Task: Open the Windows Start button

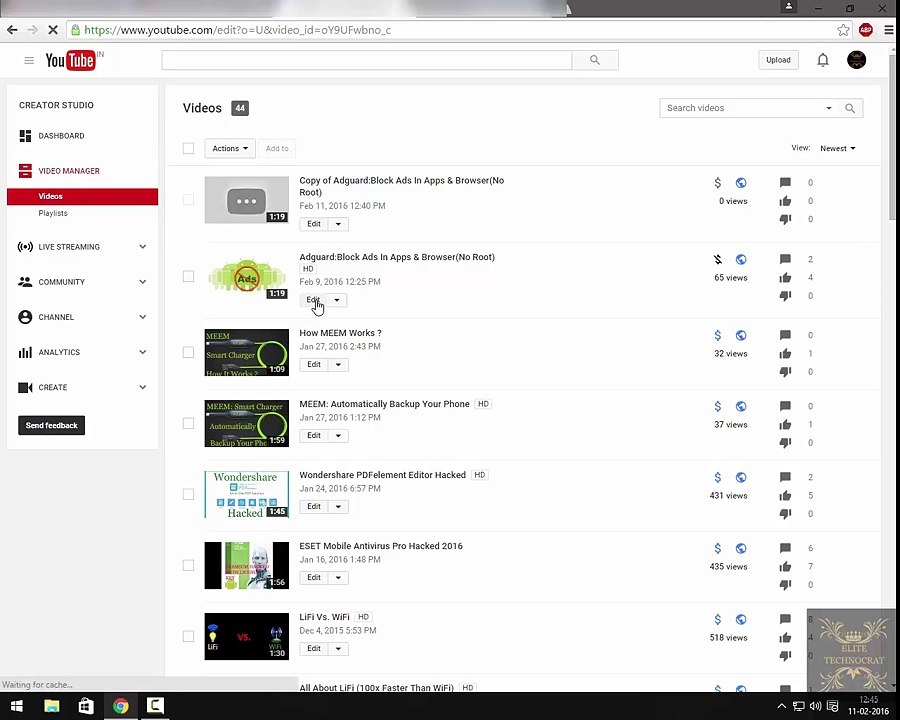Action: pyautogui.click(x=16, y=706)
